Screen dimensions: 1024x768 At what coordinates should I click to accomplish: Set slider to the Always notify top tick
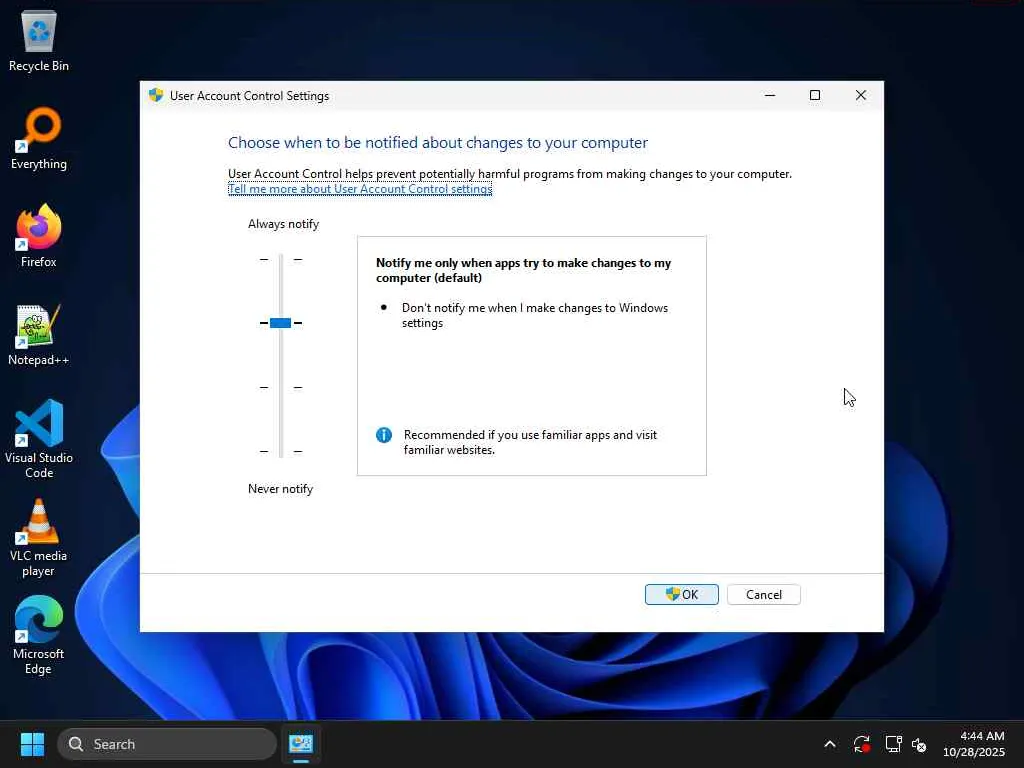pyautogui.click(x=281, y=259)
